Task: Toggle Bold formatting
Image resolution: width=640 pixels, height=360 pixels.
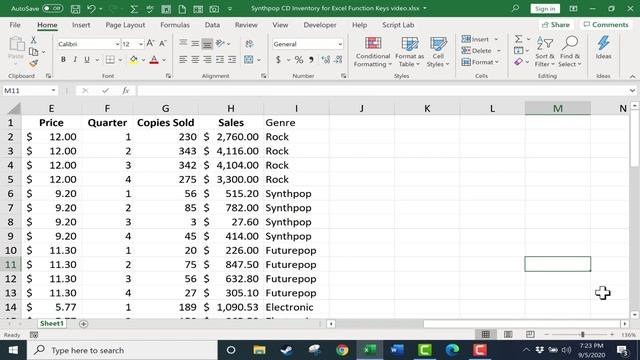Action: tap(63, 60)
